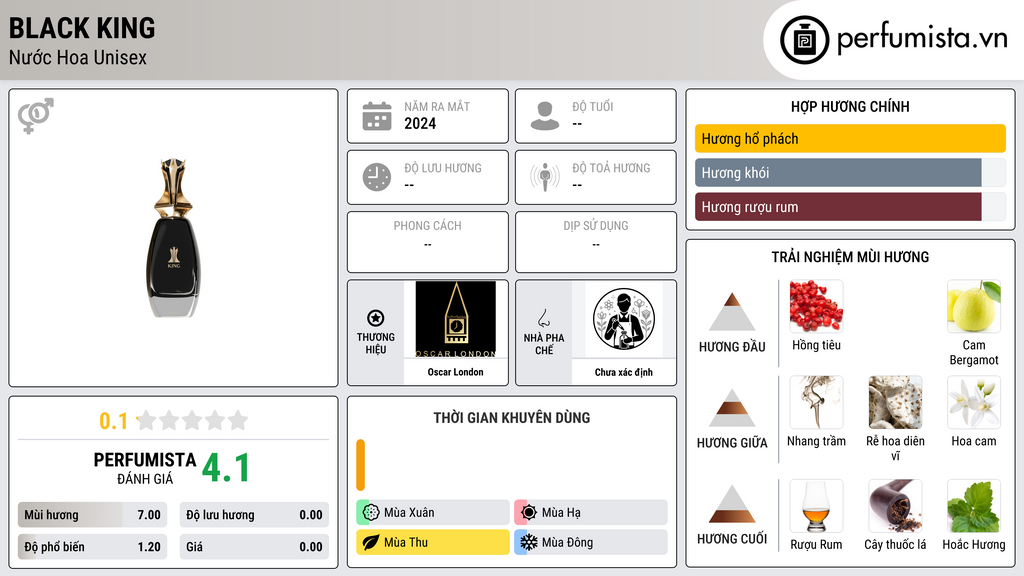The image size is (1024, 576).
Task: Select the Hoa cam note image
Action: point(974,402)
